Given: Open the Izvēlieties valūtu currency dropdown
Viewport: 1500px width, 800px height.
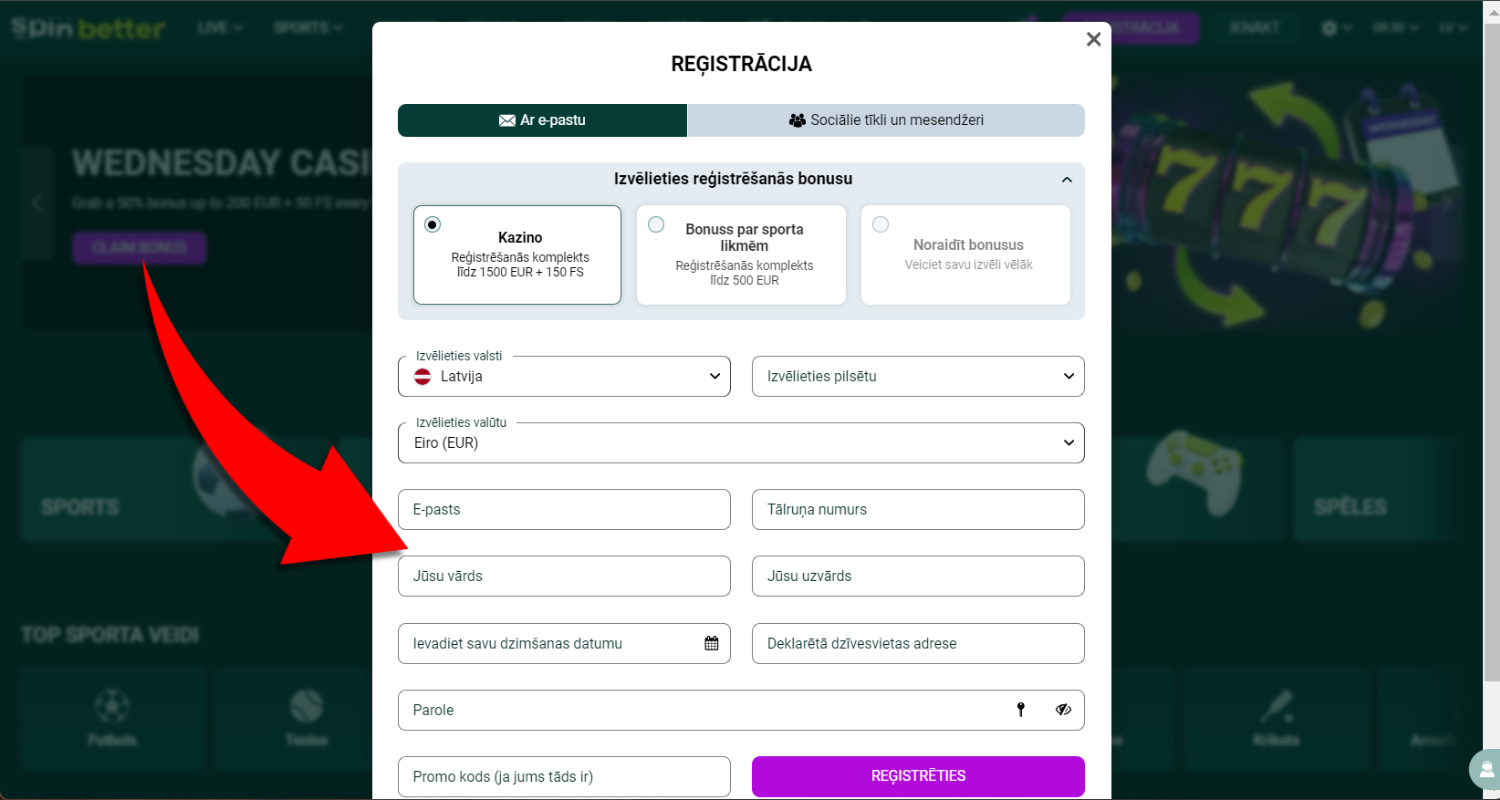Looking at the screenshot, I should click(x=741, y=443).
